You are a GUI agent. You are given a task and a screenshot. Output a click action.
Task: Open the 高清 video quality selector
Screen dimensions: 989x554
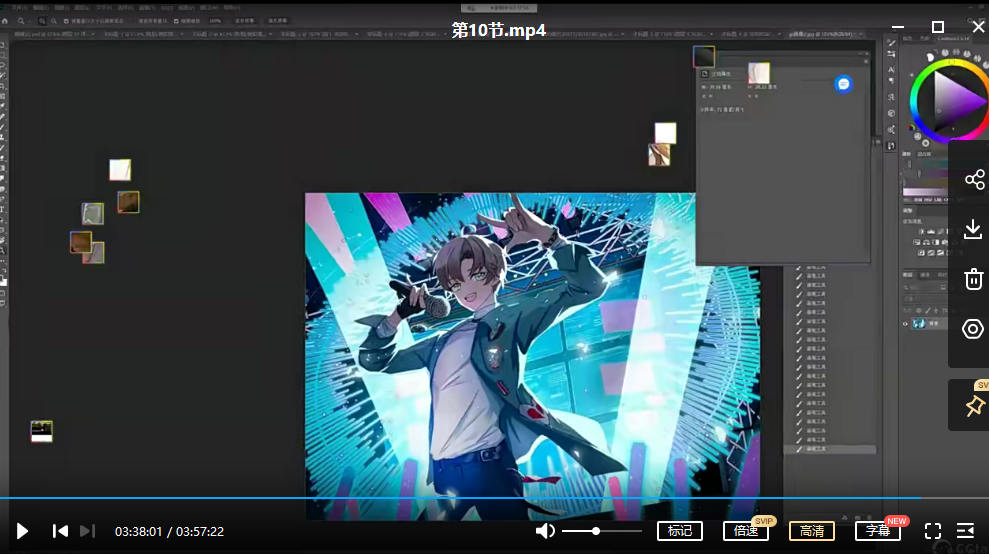[811, 531]
